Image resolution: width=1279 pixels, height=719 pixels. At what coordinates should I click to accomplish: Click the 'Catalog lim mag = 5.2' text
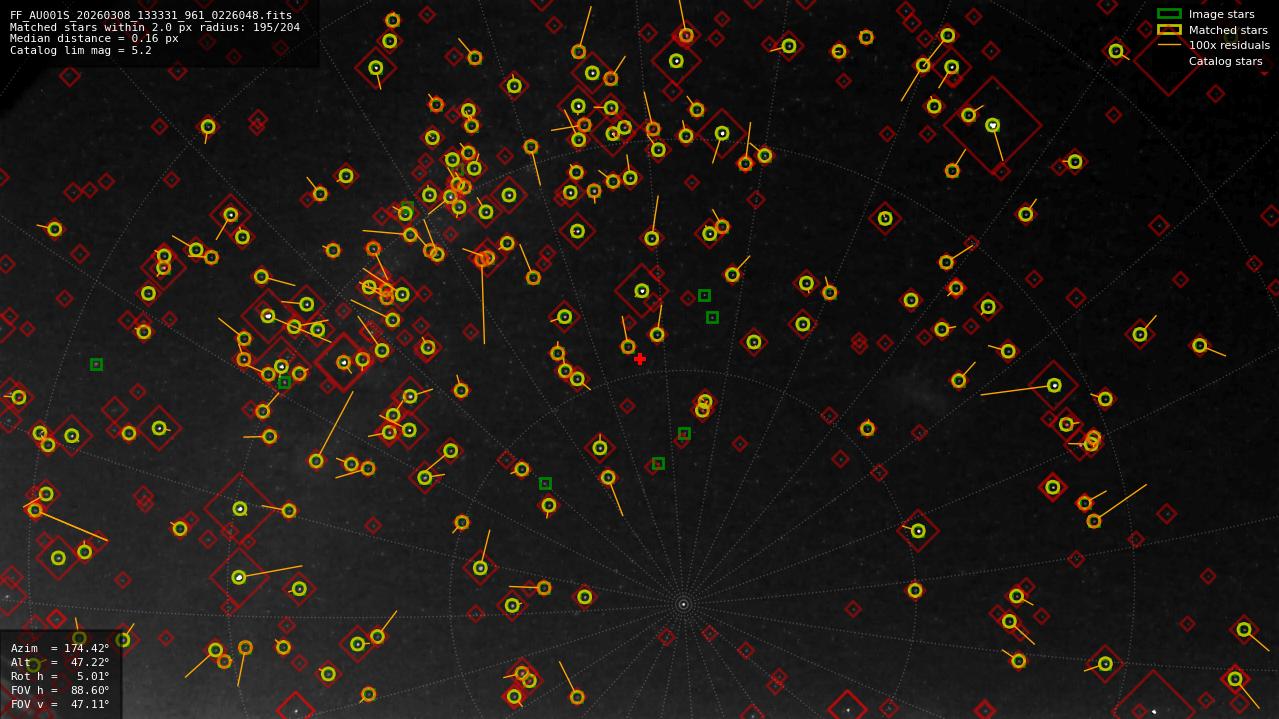click(81, 51)
